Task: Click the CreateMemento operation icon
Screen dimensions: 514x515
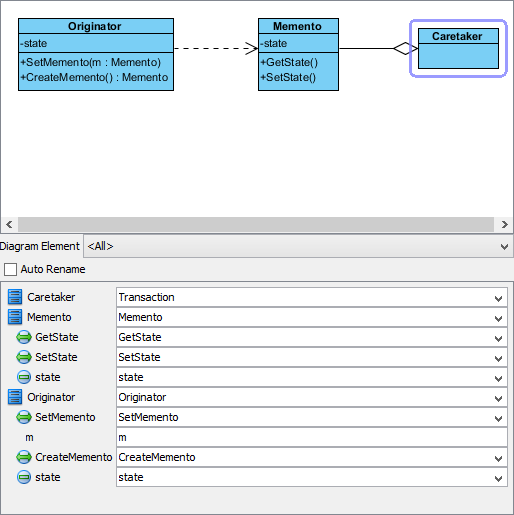Action: click(x=24, y=457)
